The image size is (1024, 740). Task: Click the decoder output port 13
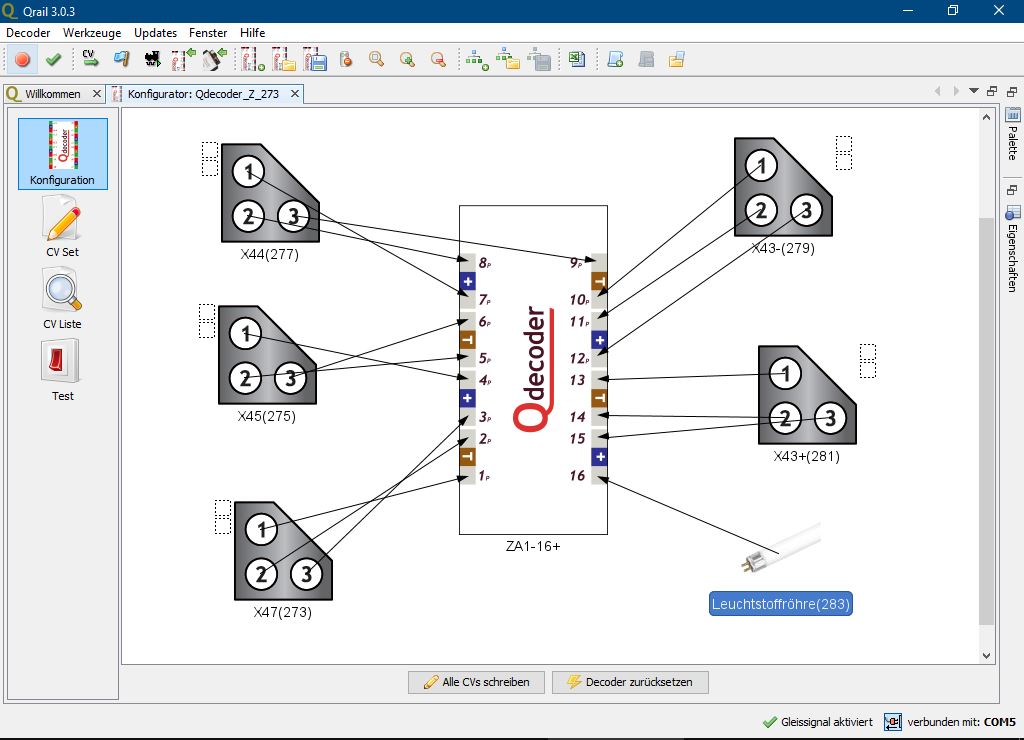pos(599,380)
